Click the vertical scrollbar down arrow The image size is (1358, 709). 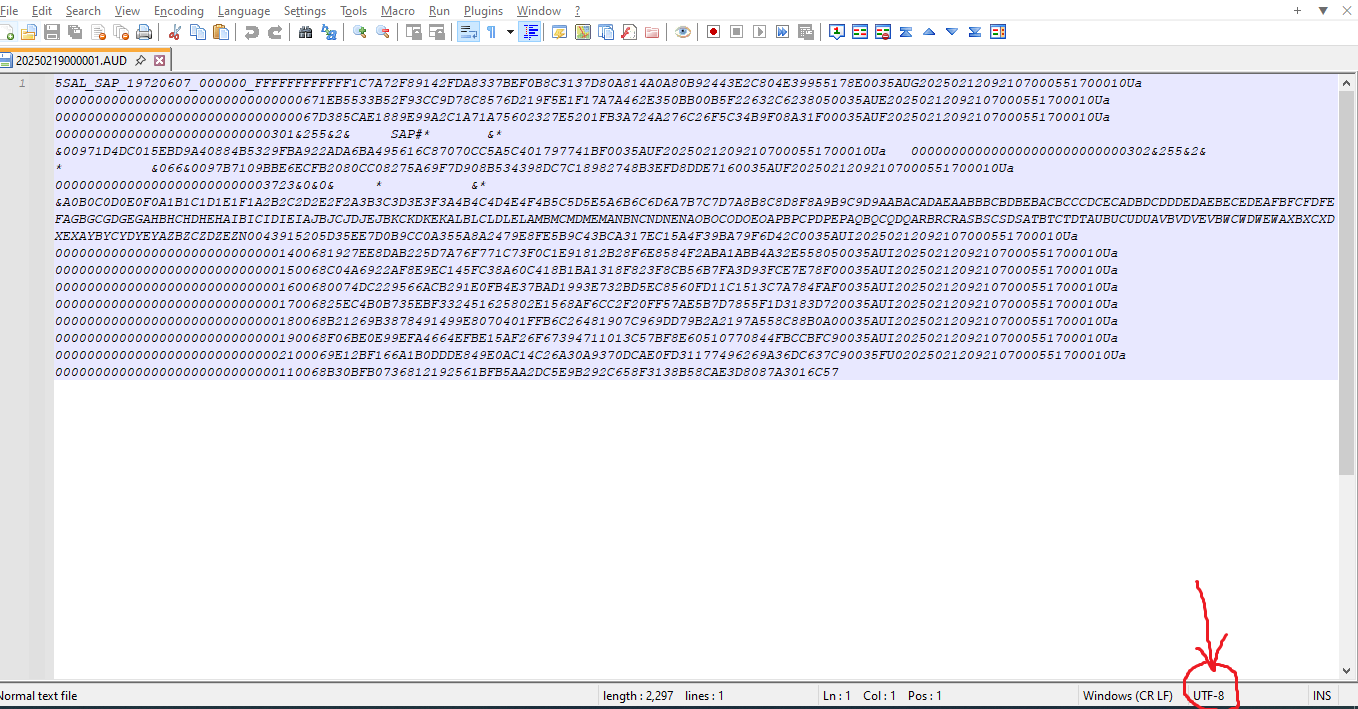[x=1347, y=670]
